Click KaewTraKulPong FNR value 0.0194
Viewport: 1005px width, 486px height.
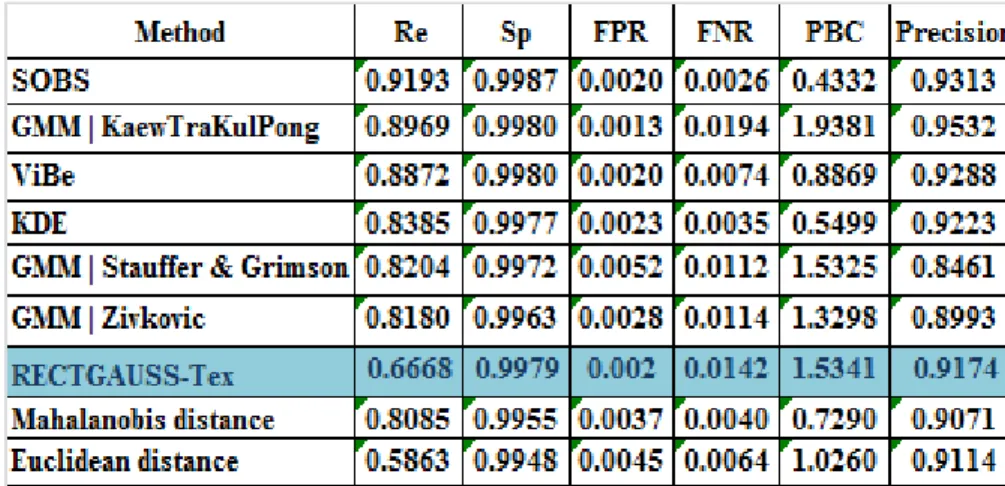coord(725,128)
